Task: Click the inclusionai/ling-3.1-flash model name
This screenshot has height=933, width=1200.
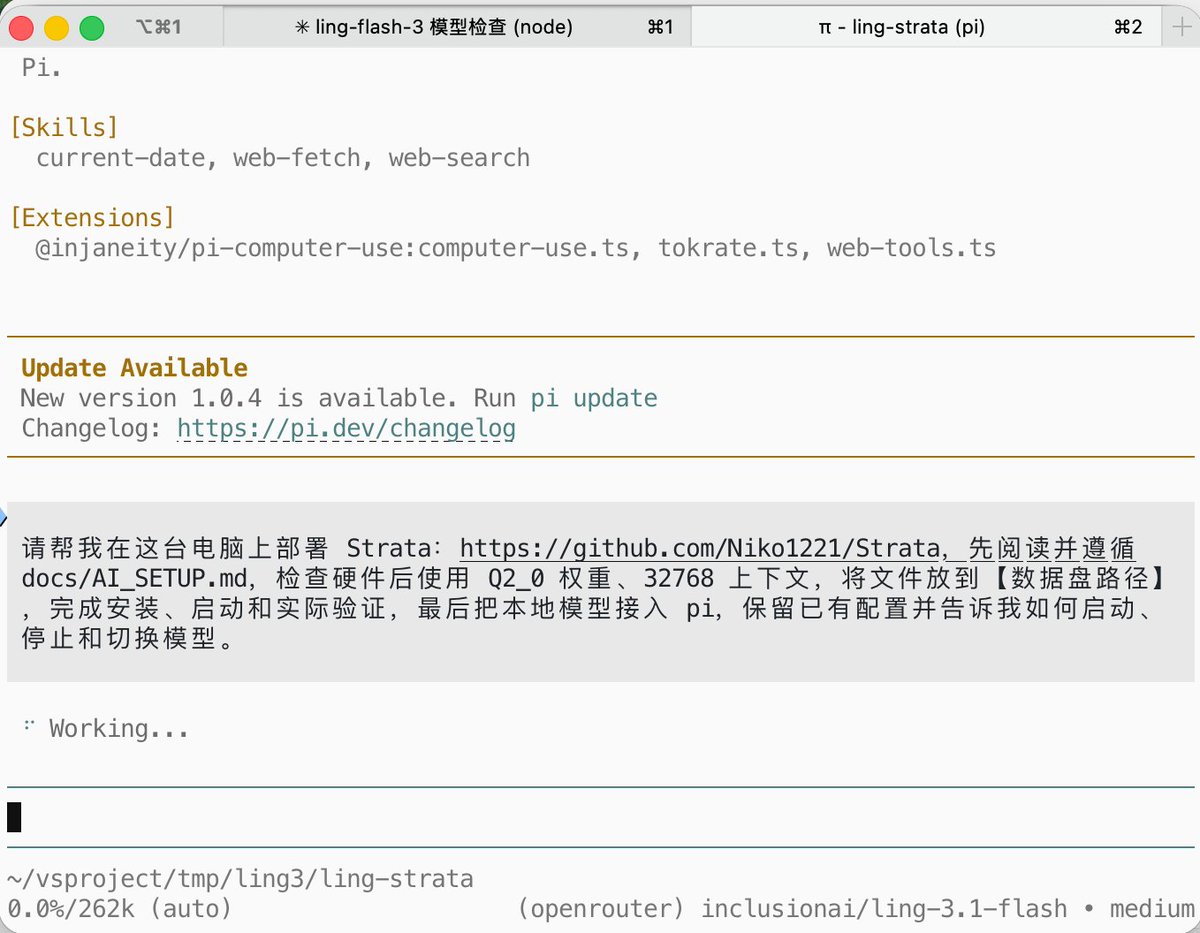Action: pyautogui.click(x=884, y=909)
